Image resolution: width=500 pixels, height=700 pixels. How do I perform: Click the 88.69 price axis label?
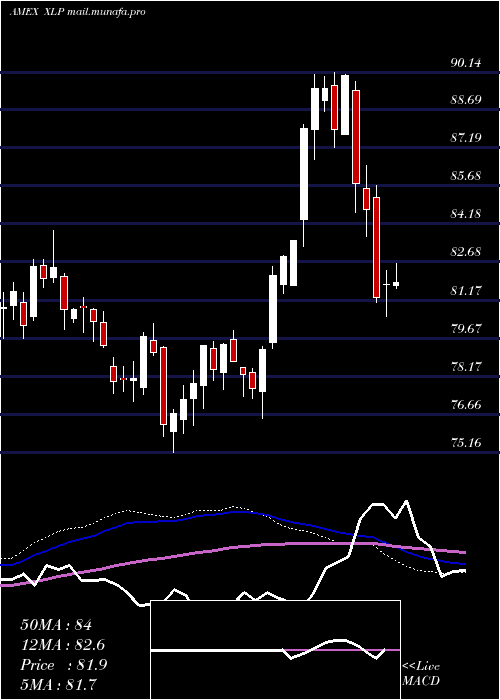point(466,99)
